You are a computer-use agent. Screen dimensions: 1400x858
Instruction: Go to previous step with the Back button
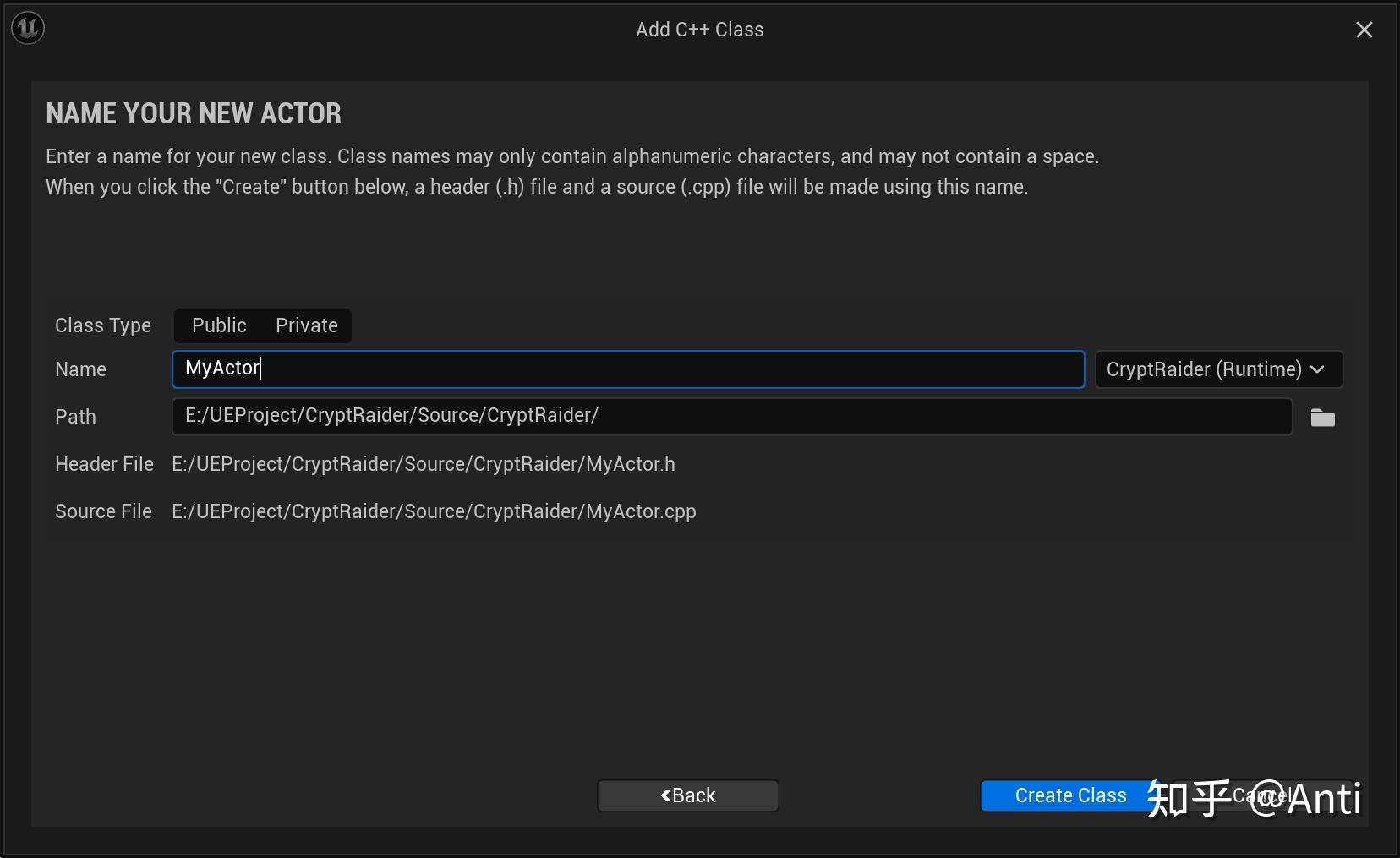[x=687, y=795]
